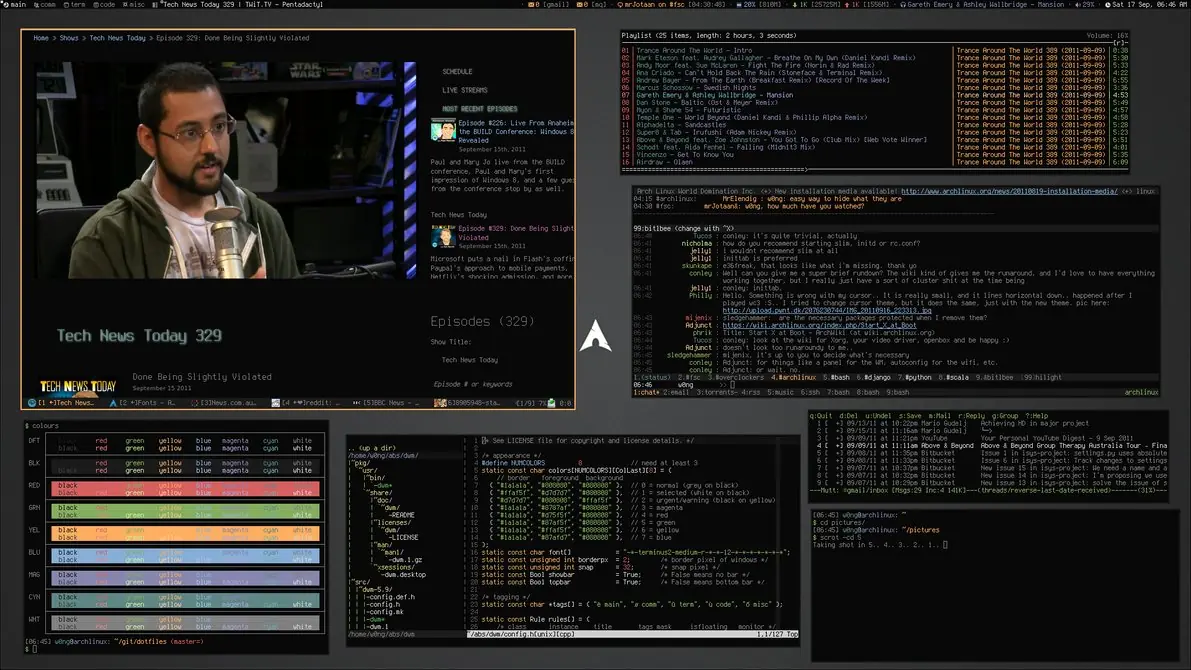Click the Arch Linux logo on desktop
Viewport: 1191px width, 670px height.
pyautogui.click(x=596, y=336)
